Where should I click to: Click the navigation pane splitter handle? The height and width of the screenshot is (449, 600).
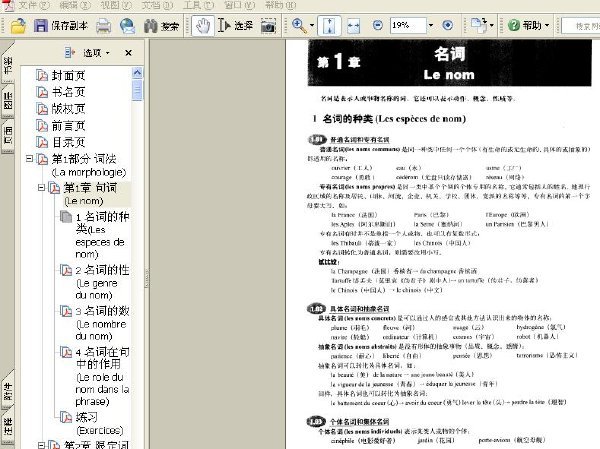pyautogui.click(x=146, y=278)
